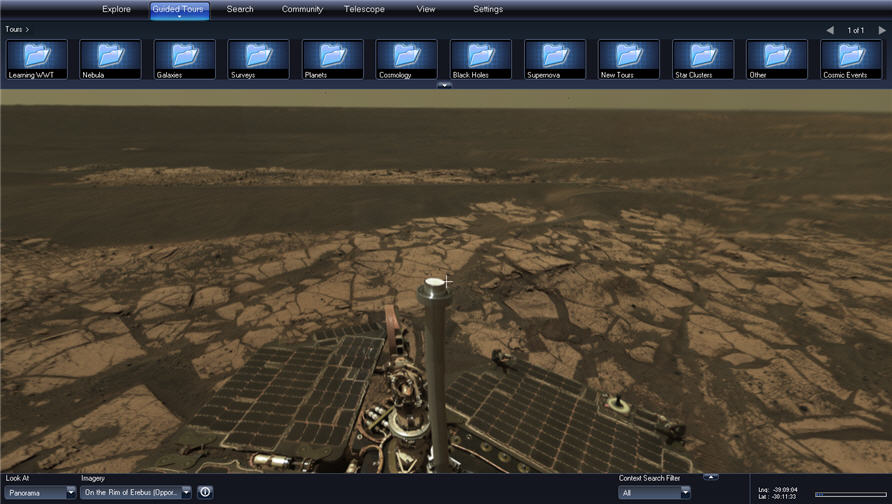Image resolution: width=892 pixels, height=504 pixels.
Task: Open the Black Holes tours folder
Action: coord(481,59)
